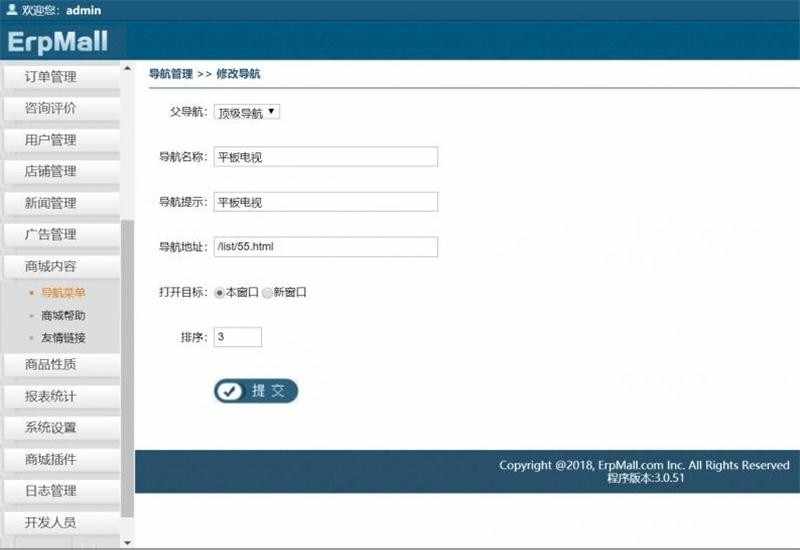Click the checkmark icon on the submit button
Screen dimensions: 800x550
(230, 391)
